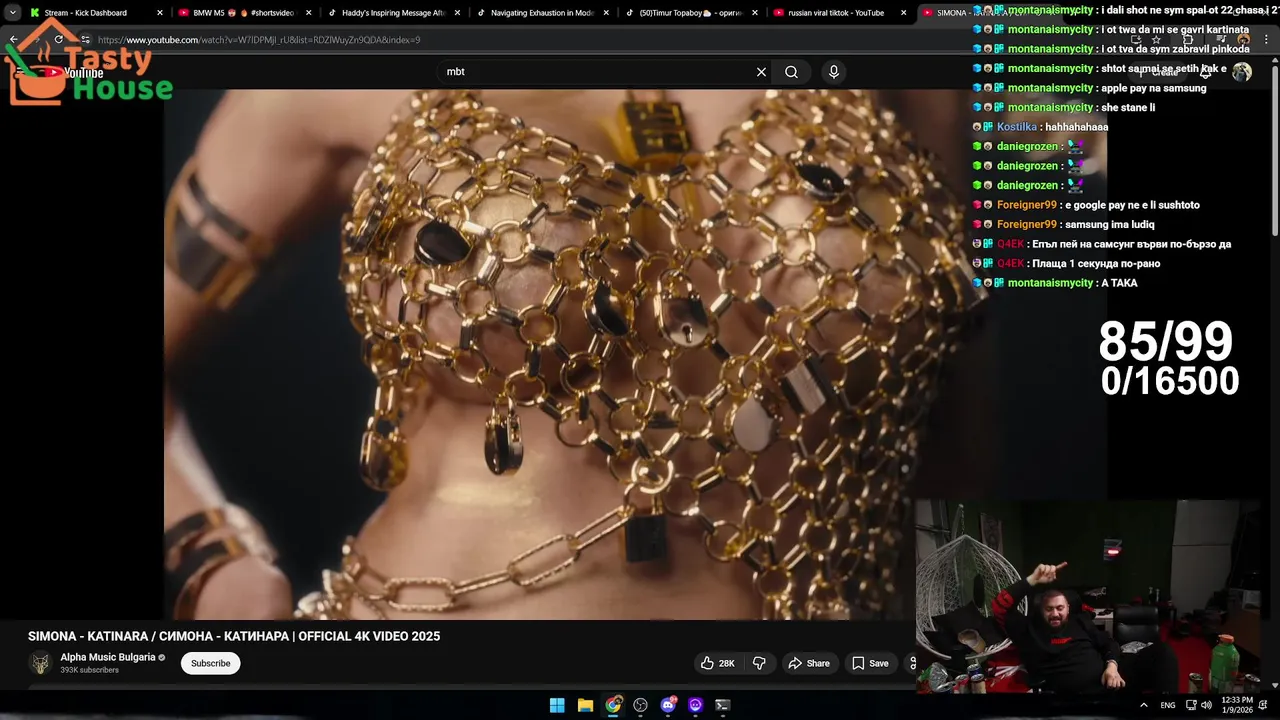Open the purple round app icon in taskbar
Screen dimensions: 1280x720
click(x=695, y=705)
